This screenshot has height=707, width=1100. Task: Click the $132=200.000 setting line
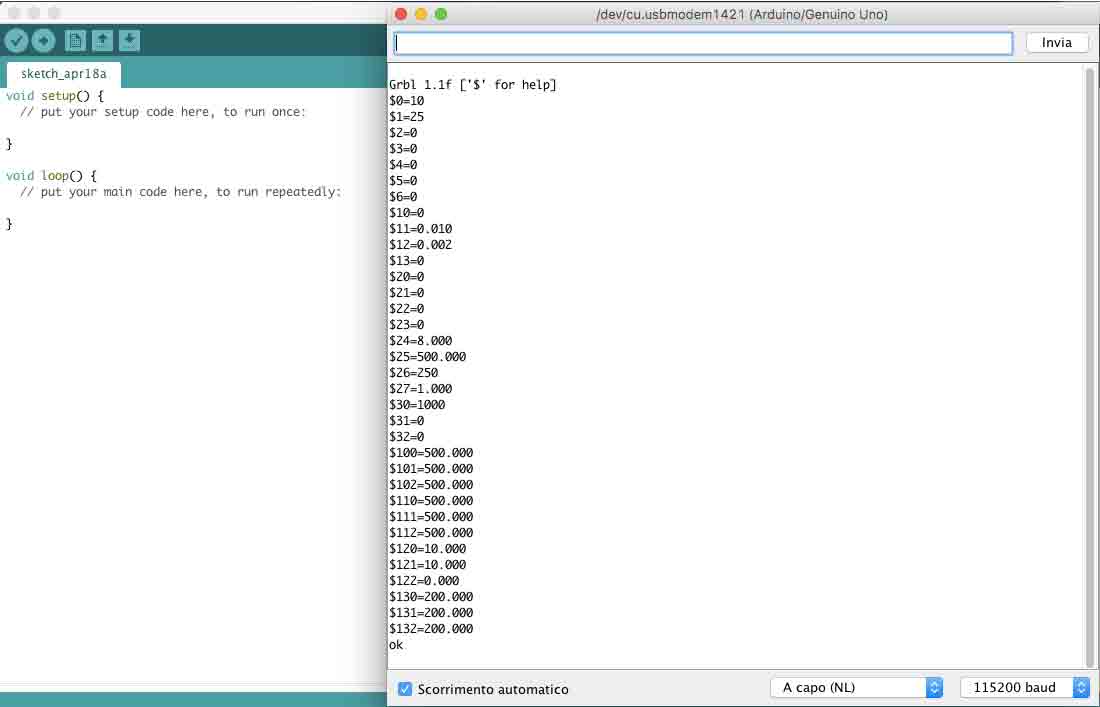click(x=431, y=629)
